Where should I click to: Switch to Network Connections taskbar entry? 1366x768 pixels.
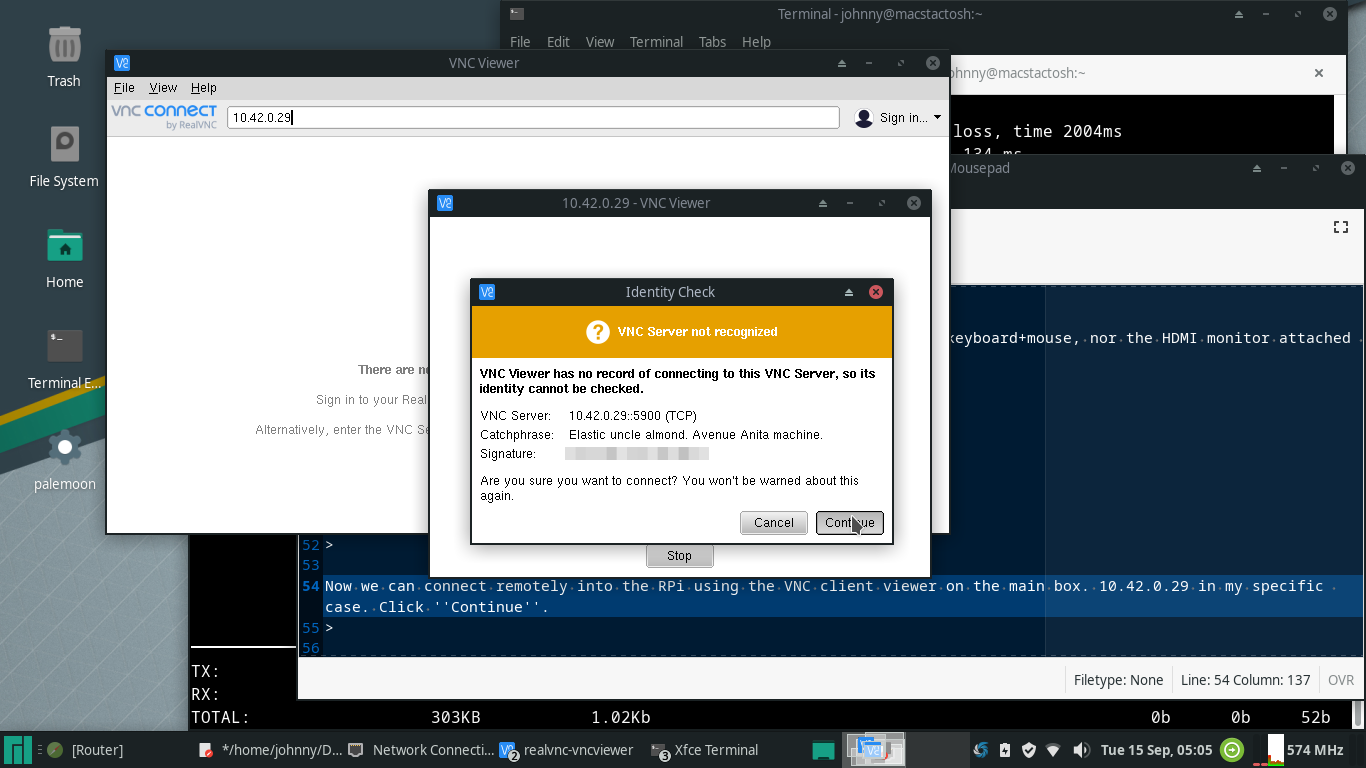point(421,750)
